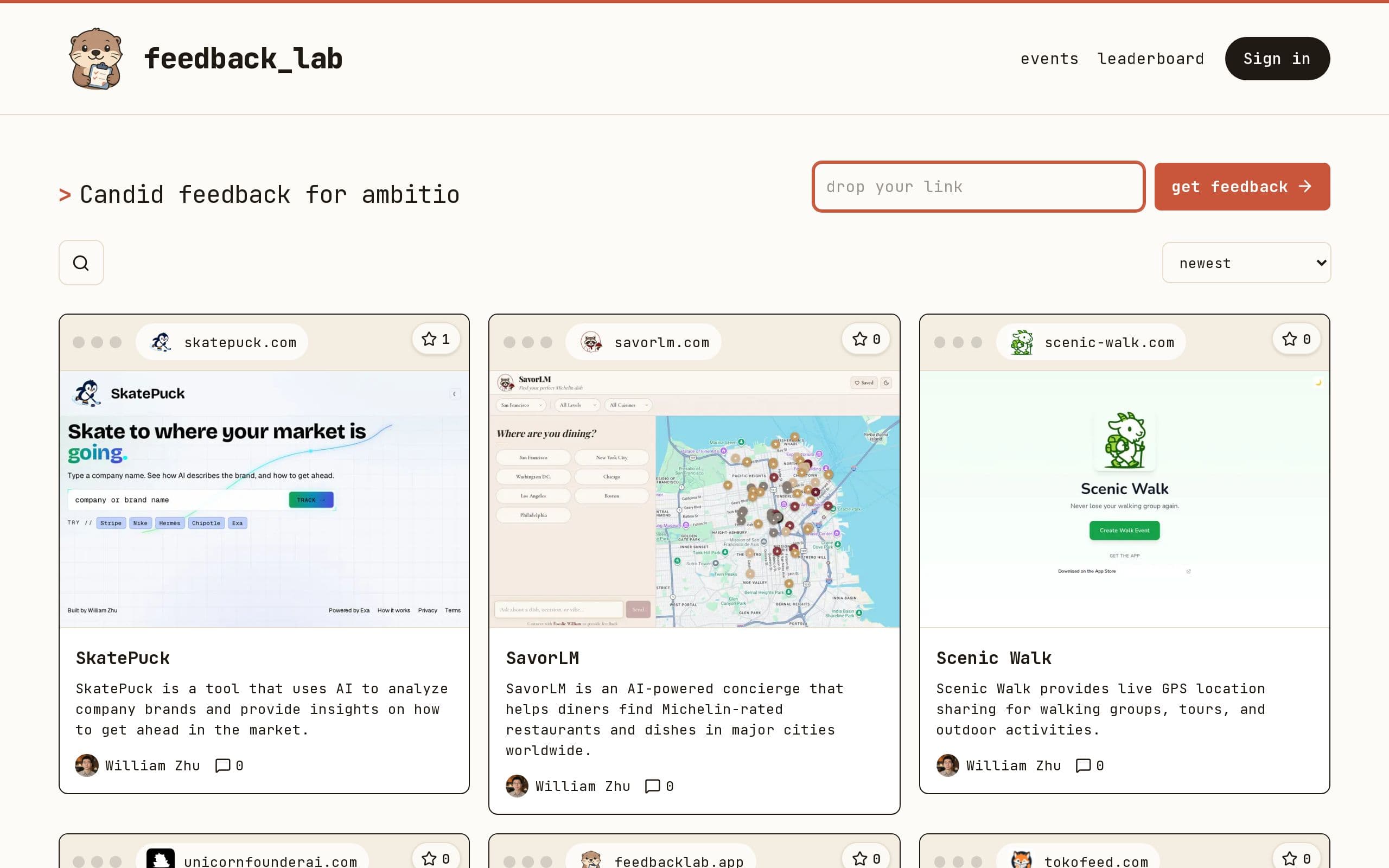Open the savorlm.com URL pill
This screenshot has height=868, width=1389.
[643, 342]
